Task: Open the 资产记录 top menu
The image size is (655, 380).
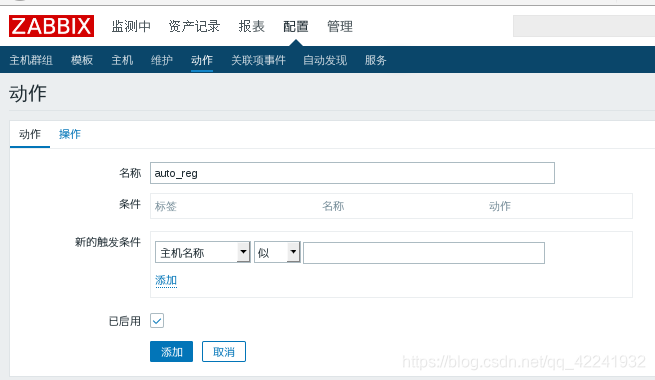Action: (194, 26)
